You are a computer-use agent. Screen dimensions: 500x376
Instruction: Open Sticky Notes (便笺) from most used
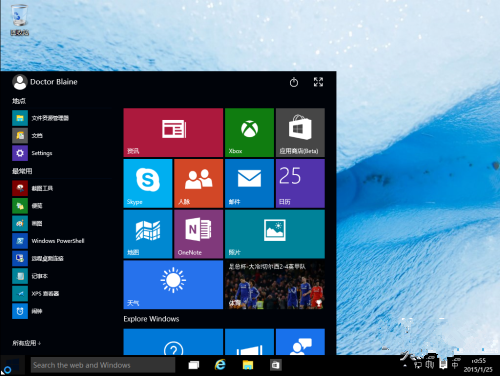pos(28,206)
